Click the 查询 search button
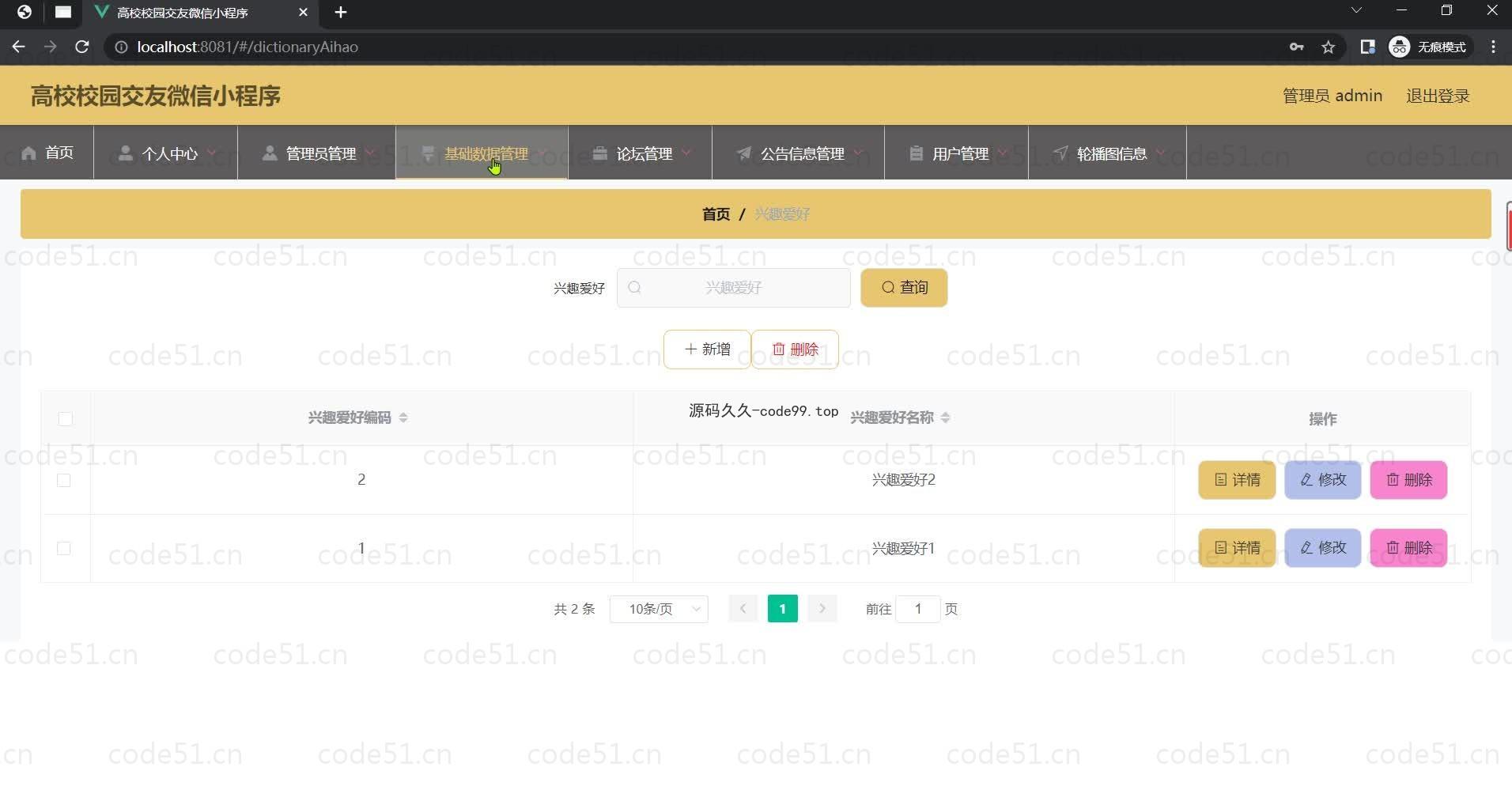Image resolution: width=1512 pixels, height=805 pixels. (904, 287)
